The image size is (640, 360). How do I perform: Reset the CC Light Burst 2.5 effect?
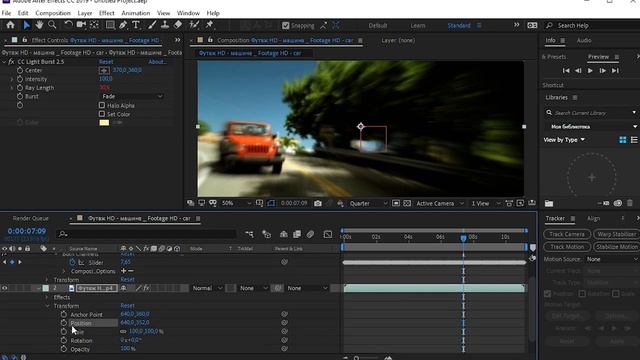click(x=106, y=62)
